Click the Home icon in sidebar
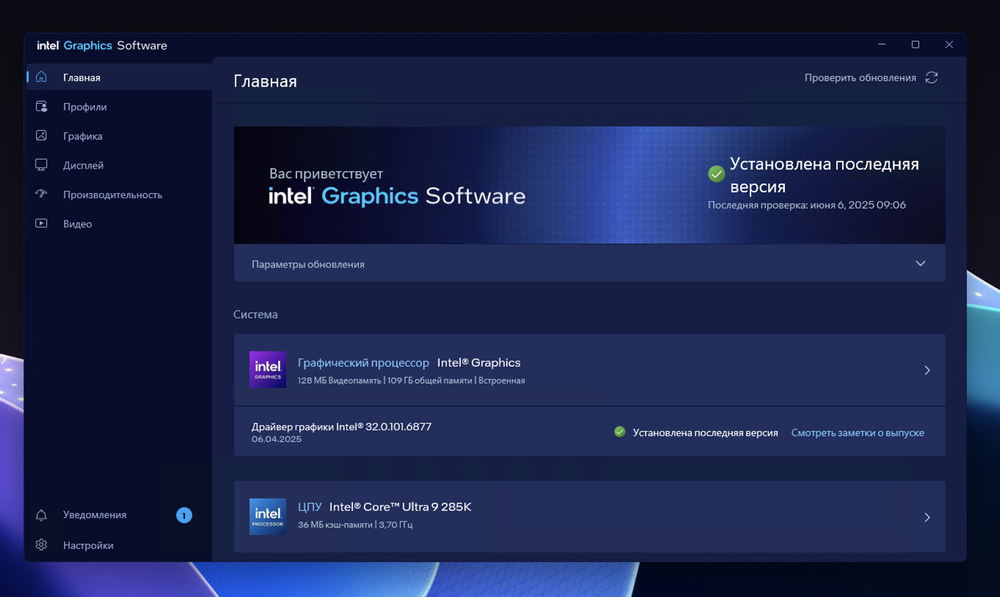The image size is (1000, 597). pos(41,77)
